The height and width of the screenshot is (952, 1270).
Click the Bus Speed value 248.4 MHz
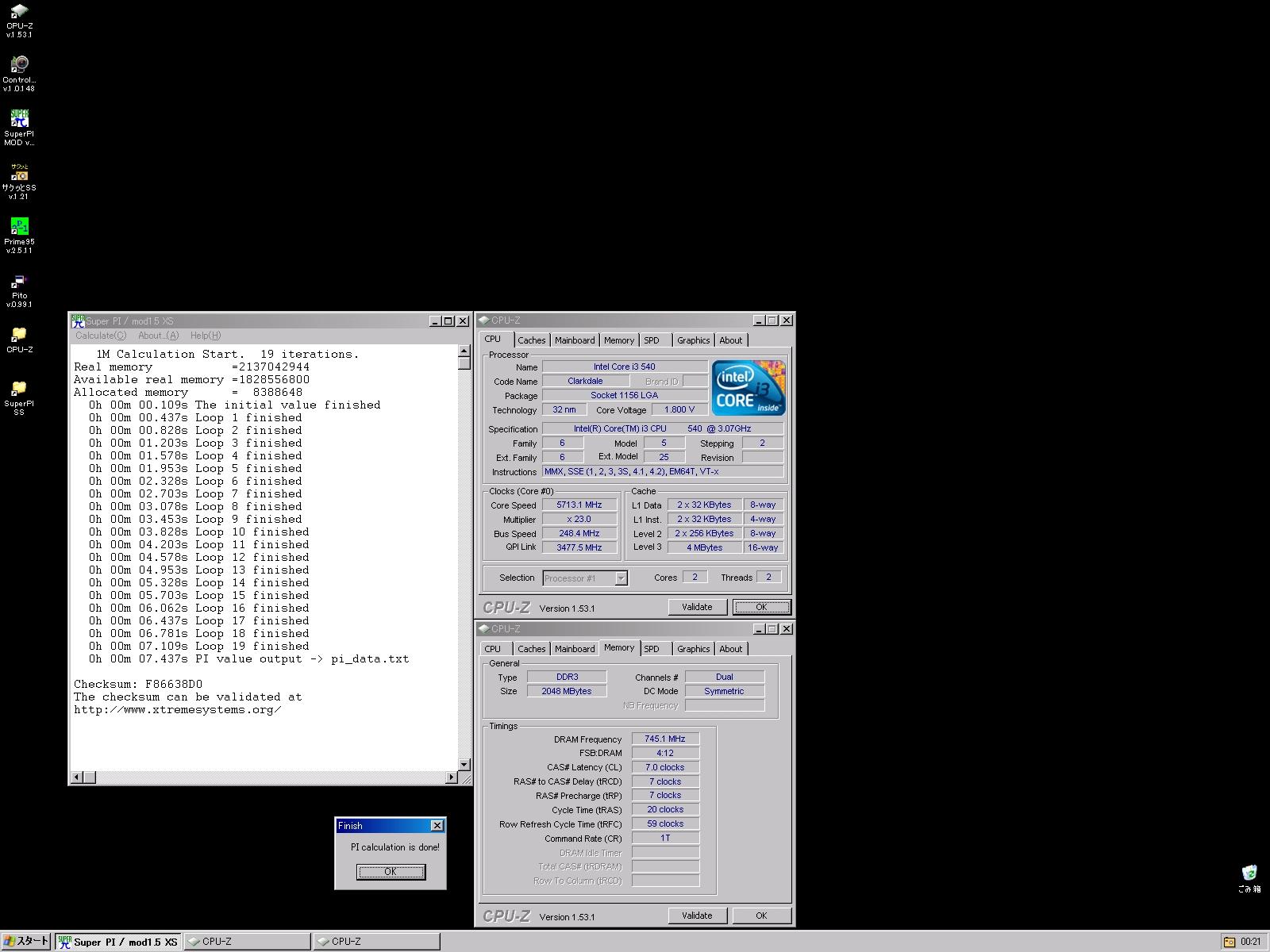579,533
